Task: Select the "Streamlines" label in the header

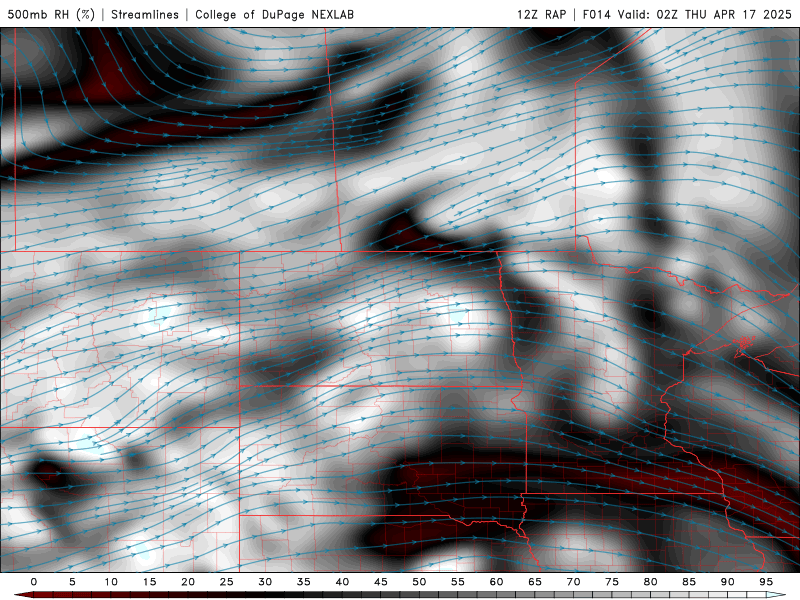Action: 145,14
